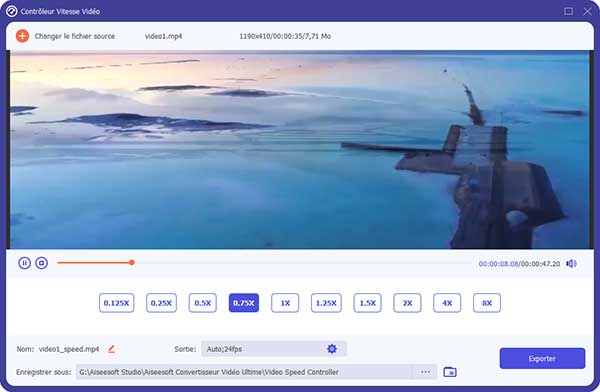The height and width of the screenshot is (392, 600).
Task: Select 1X normal speed
Action: point(285,303)
